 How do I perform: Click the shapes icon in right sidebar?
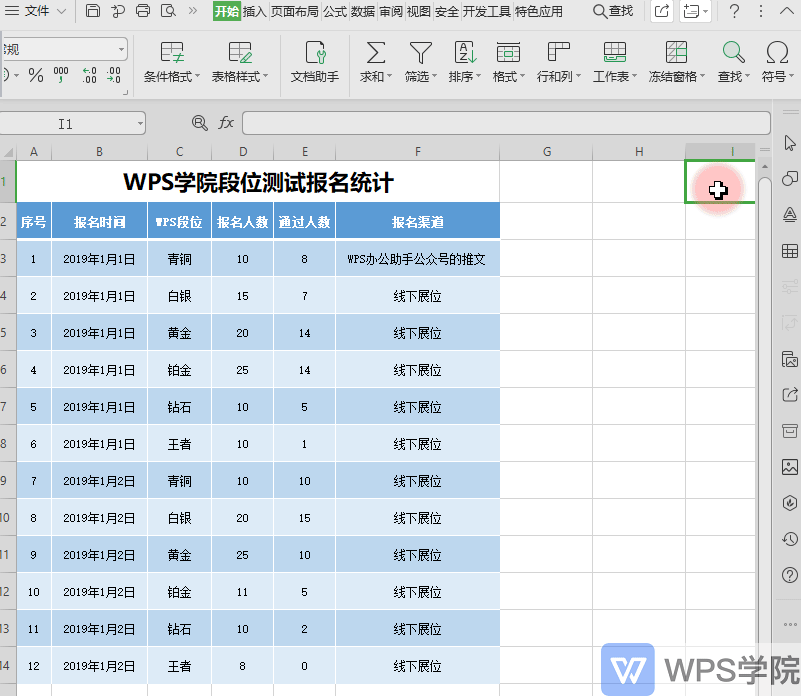pos(790,178)
